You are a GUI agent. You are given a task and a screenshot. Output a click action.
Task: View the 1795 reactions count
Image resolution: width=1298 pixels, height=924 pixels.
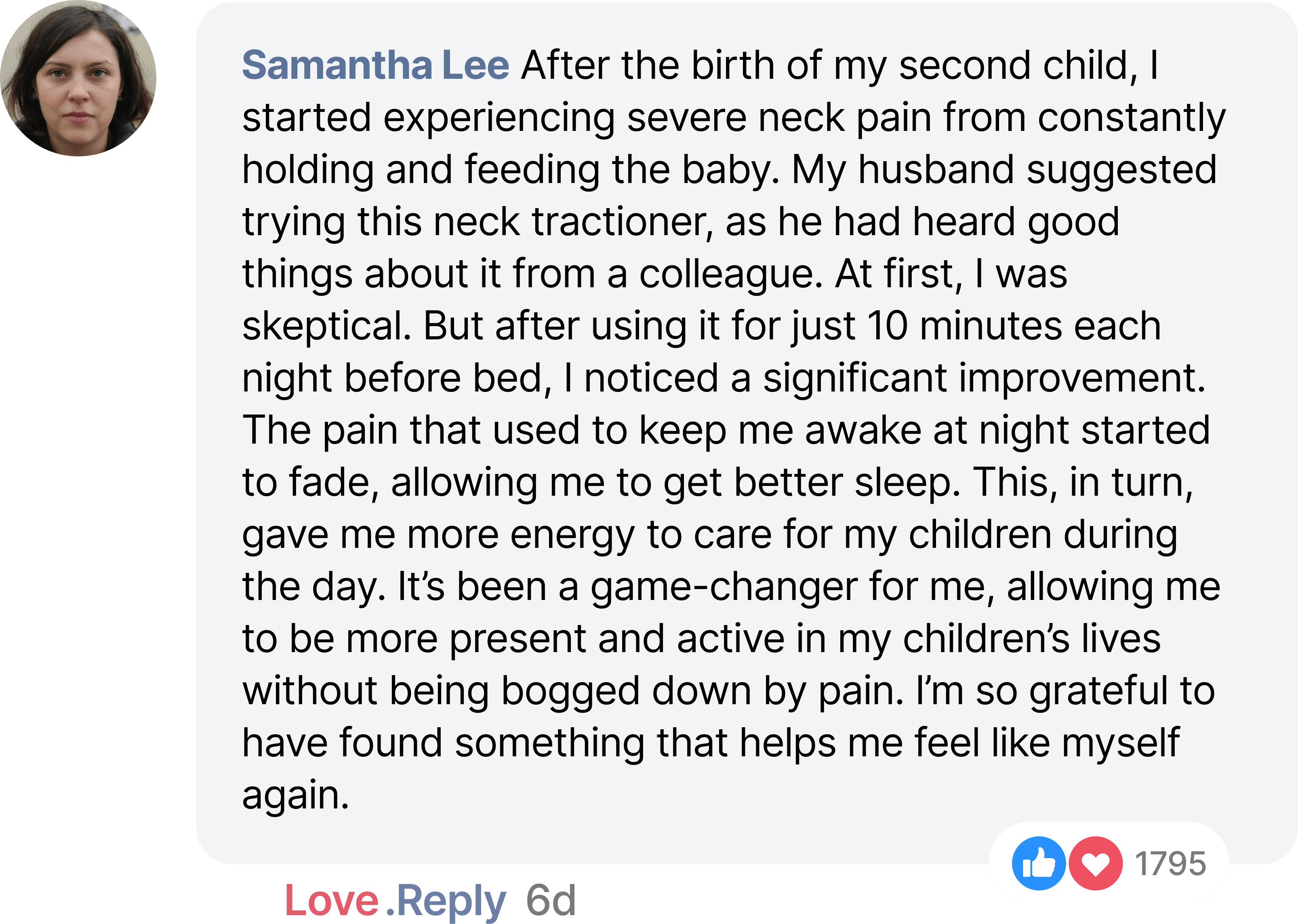tap(1170, 864)
